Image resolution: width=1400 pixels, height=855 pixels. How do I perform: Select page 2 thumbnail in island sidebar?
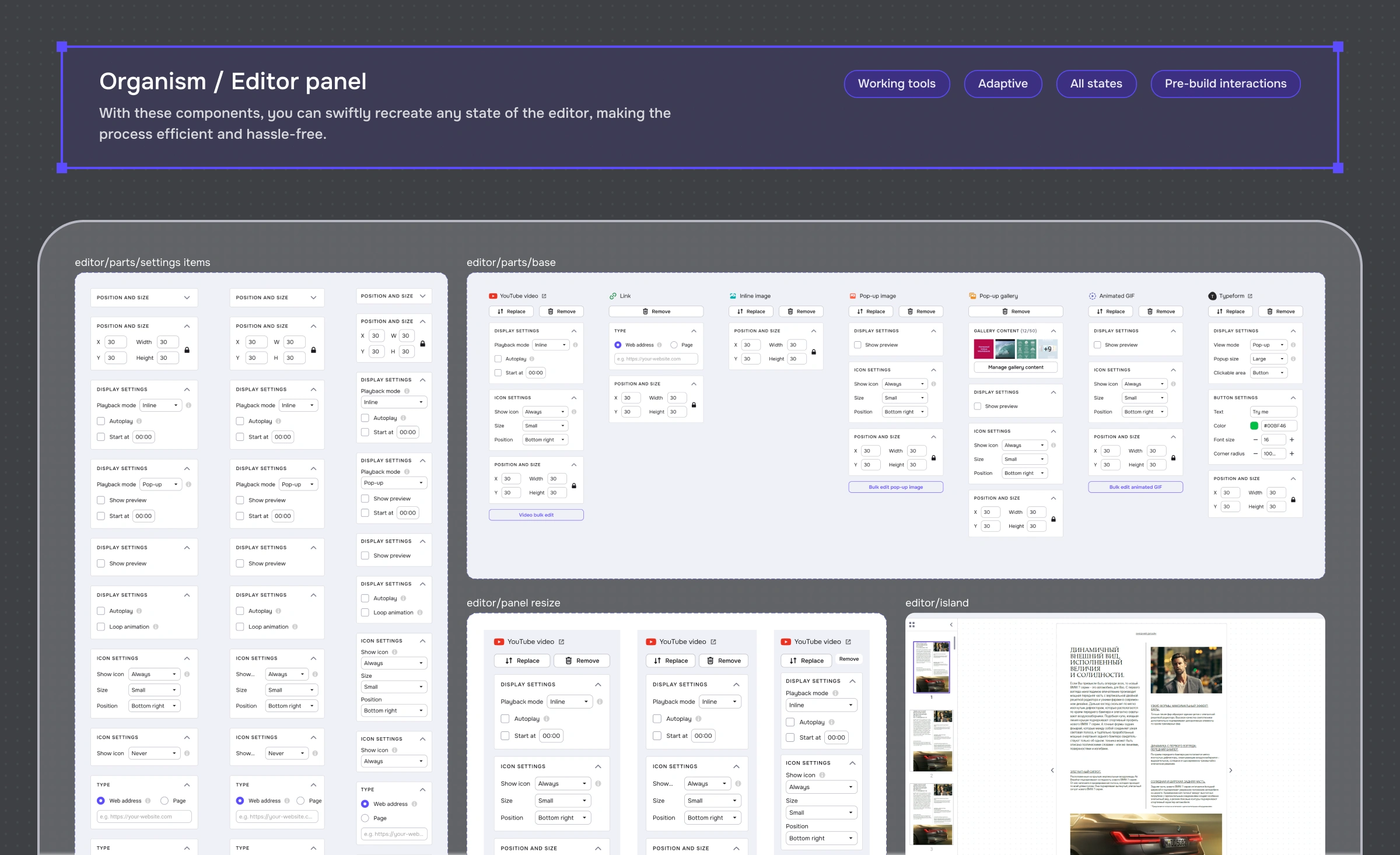pyautogui.click(x=932, y=741)
